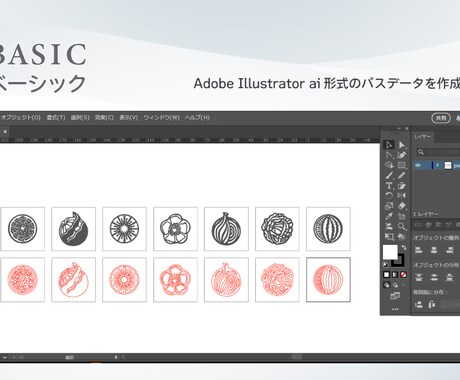Select the Eraser tool

pyautogui.click(x=402, y=206)
